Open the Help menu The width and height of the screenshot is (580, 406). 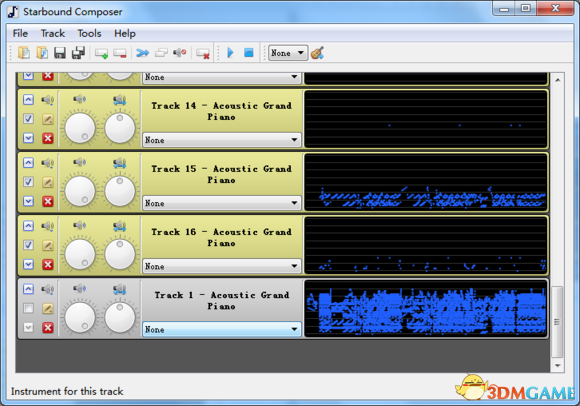[125, 34]
